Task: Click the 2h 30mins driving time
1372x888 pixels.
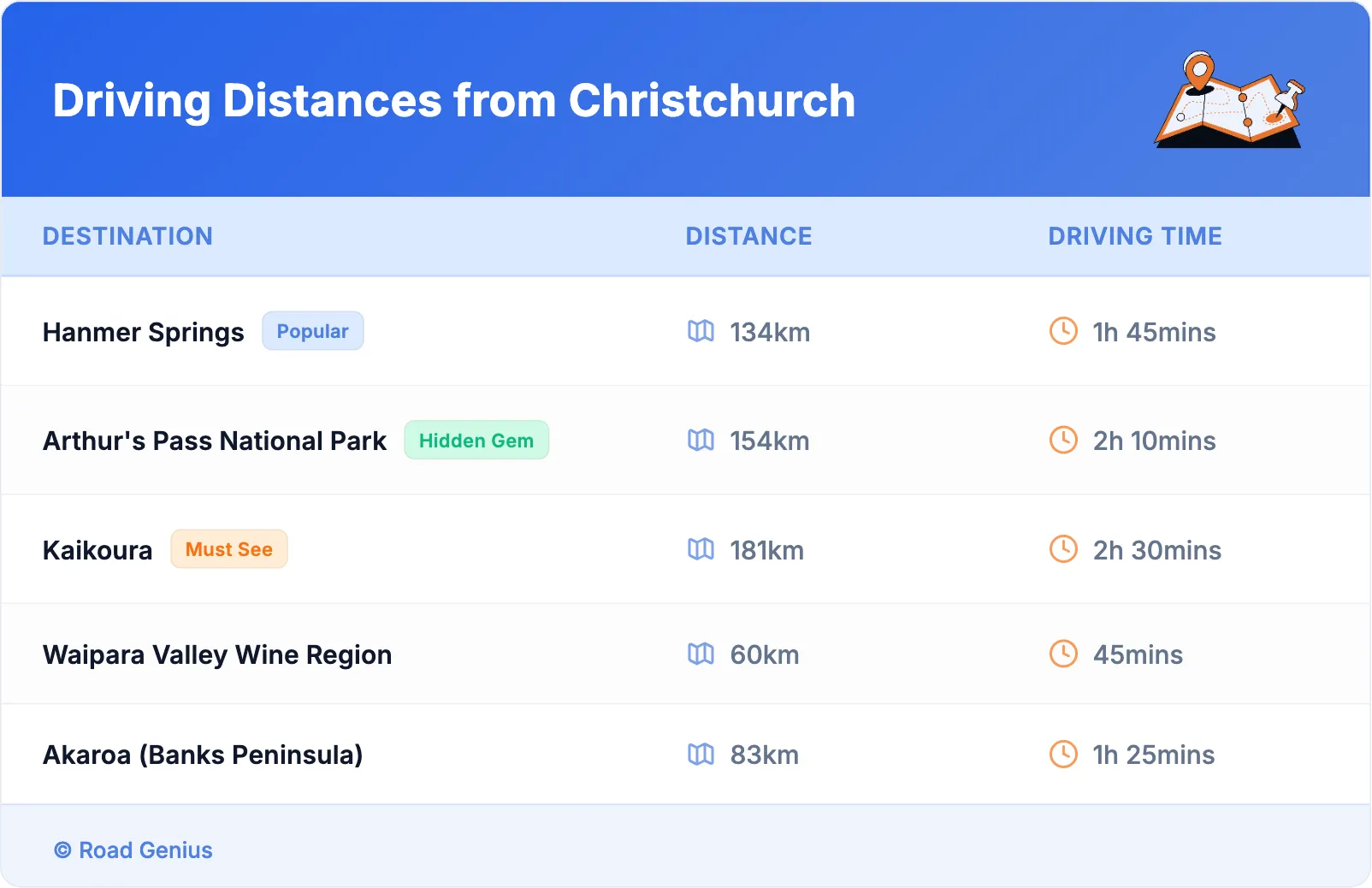Action: pos(1157,550)
